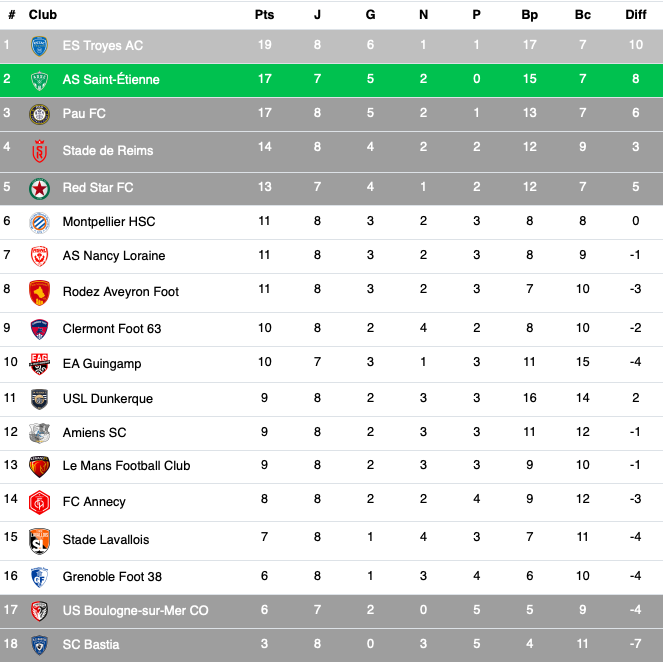This screenshot has height=662, width=663.
Task: Click the Le Mans Football Club name
Action: [126, 465]
